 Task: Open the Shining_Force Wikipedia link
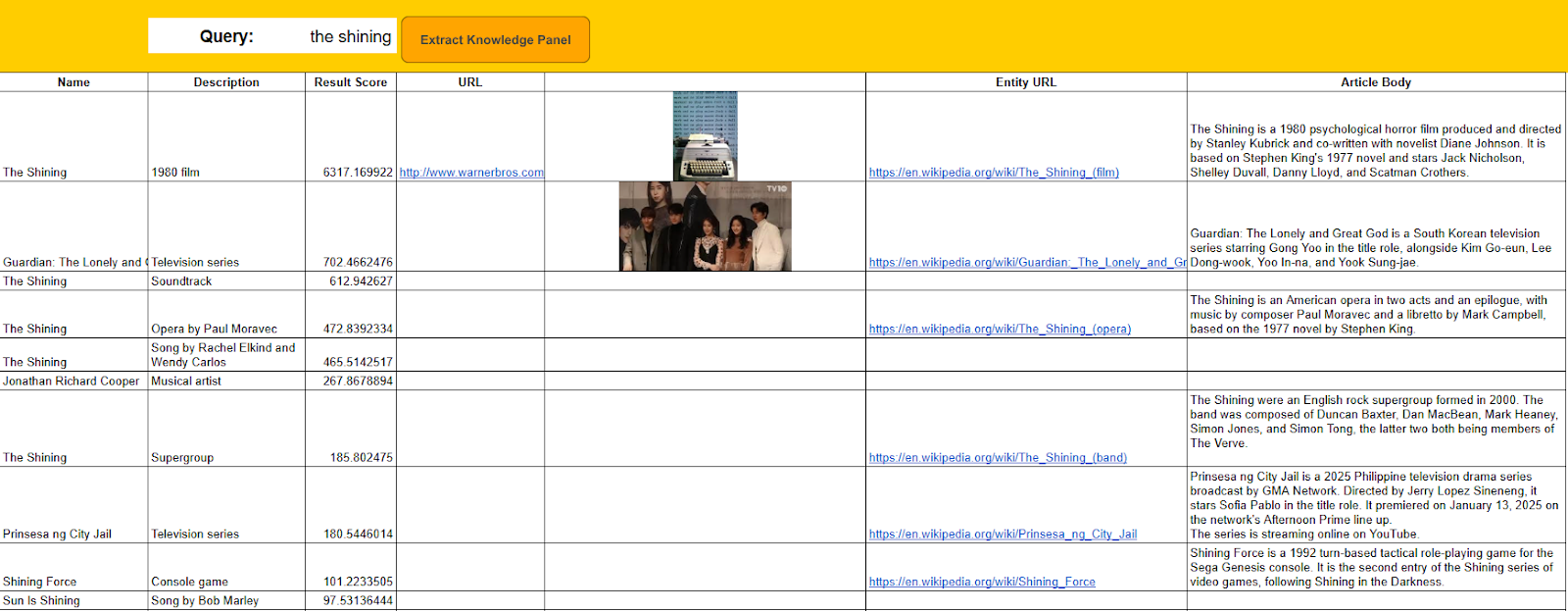pos(982,583)
